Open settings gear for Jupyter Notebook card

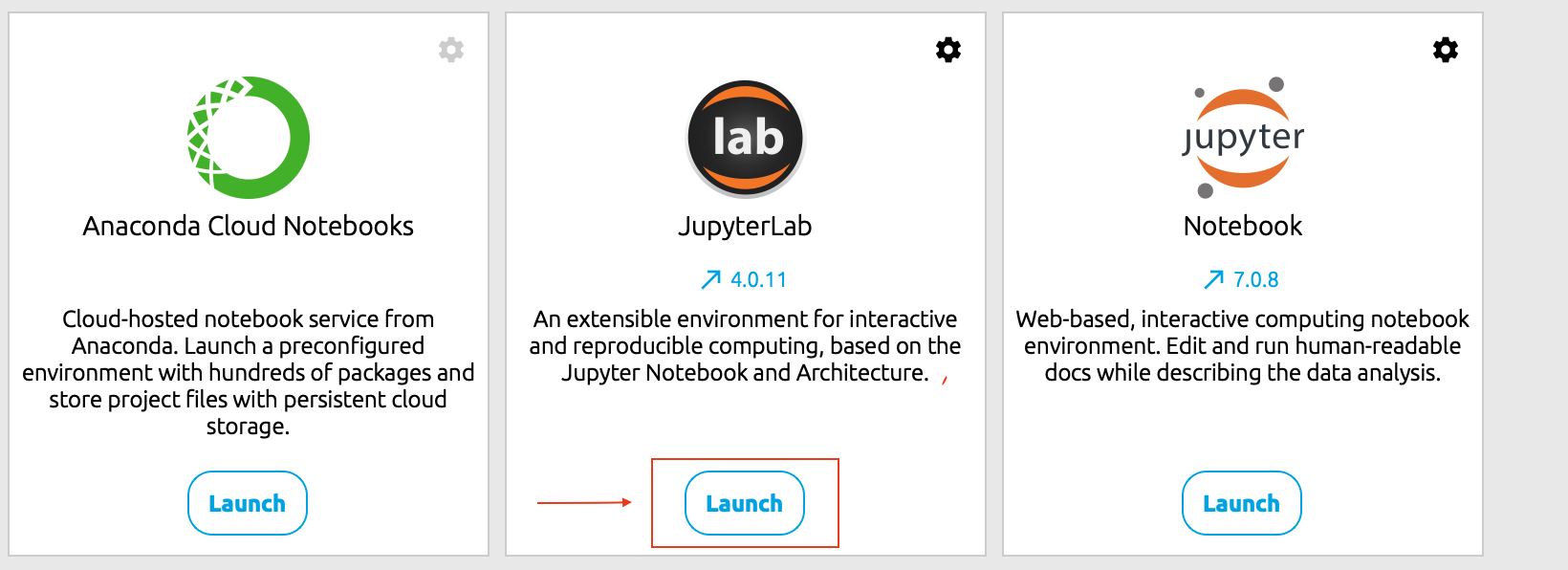pyautogui.click(x=1445, y=50)
